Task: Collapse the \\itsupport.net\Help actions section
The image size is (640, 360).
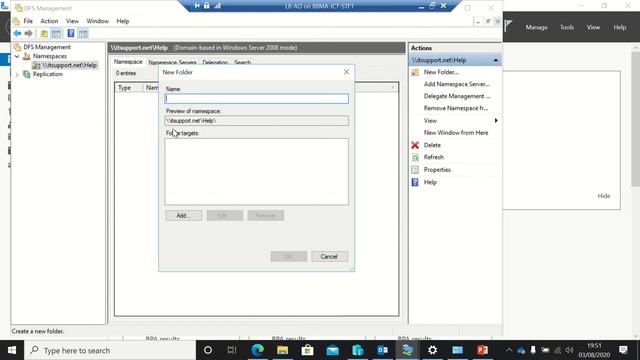Action: (496, 60)
